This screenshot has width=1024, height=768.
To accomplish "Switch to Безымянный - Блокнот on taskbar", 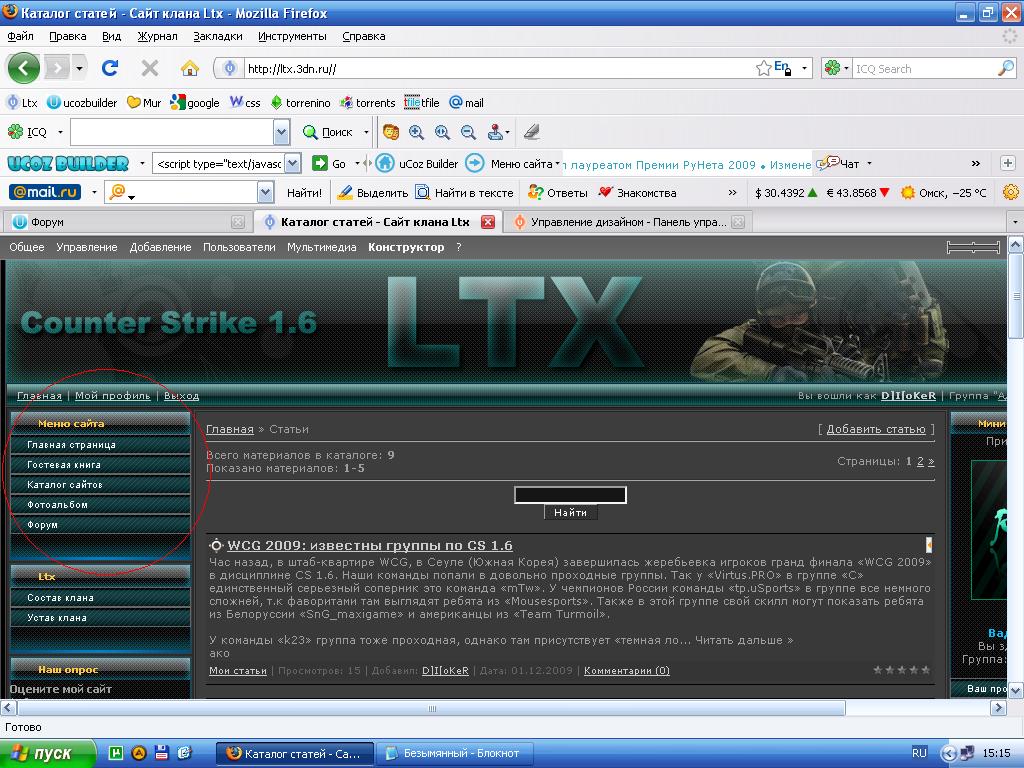I will point(455,754).
